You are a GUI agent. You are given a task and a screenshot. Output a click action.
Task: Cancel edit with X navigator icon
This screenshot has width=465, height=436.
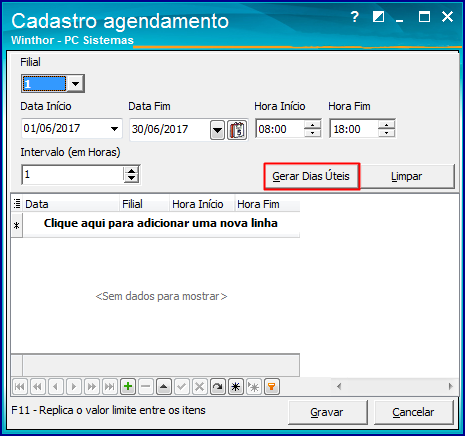pyautogui.click(x=200, y=387)
